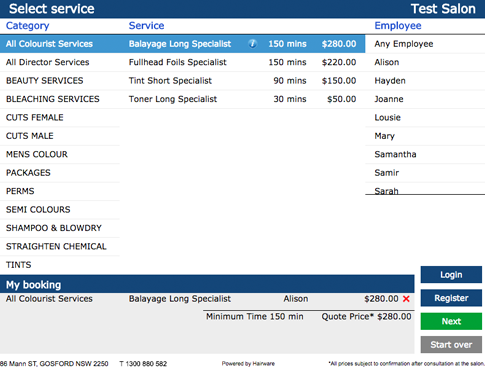Click 90 mins duration of Tint Short
Image resolution: width=485 pixels, height=370 pixels.
coord(290,81)
